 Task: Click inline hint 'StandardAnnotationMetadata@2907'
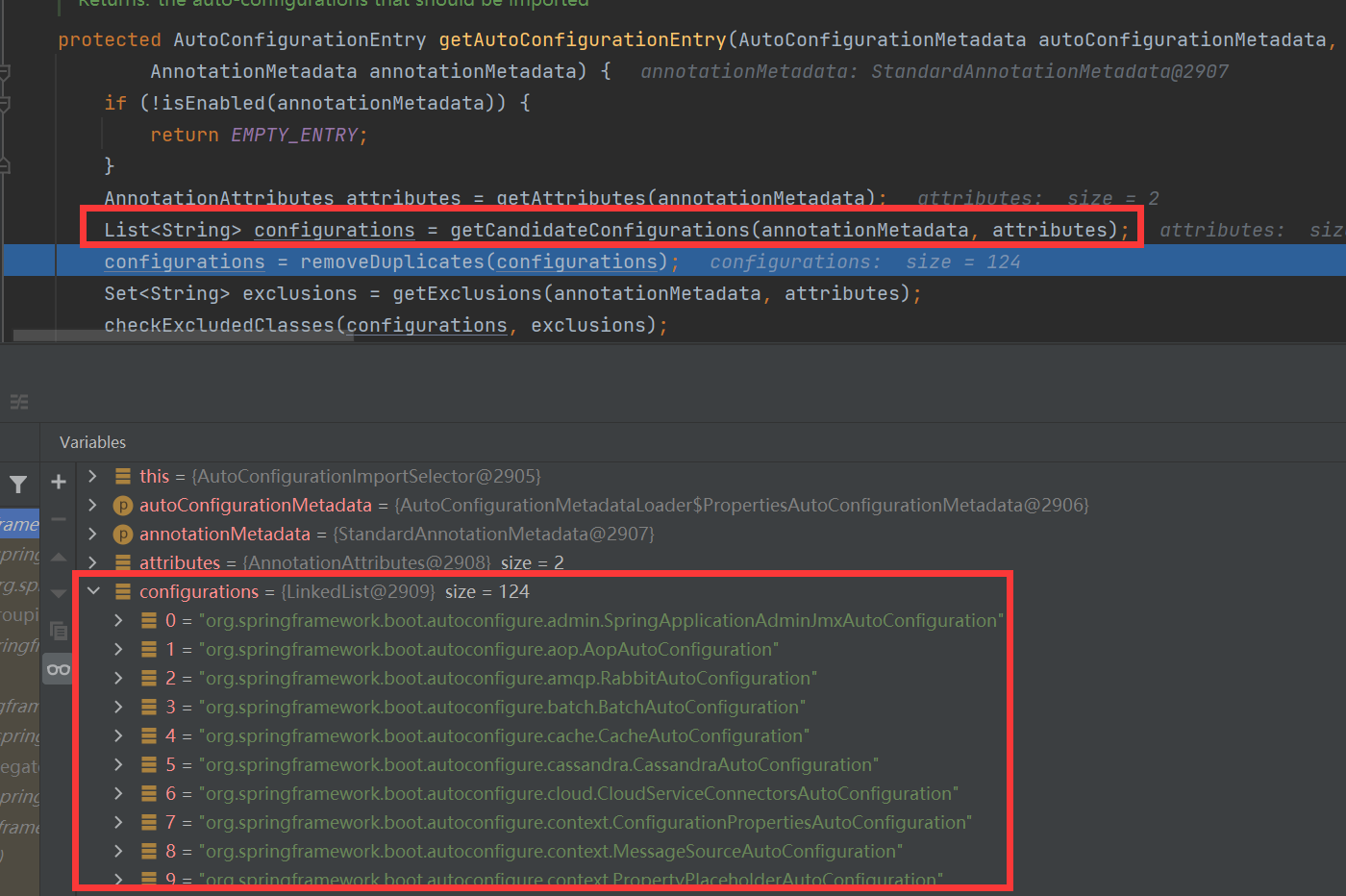pyautogui.click(x=1050, y=71)
